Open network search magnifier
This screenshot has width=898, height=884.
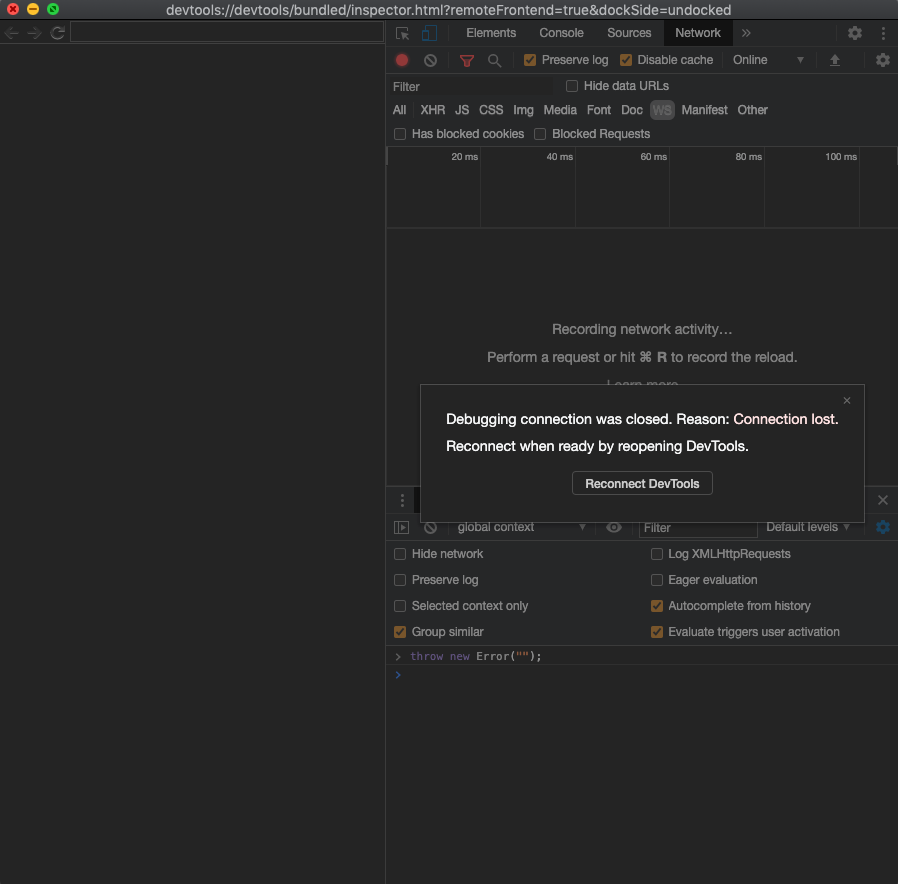494,60
